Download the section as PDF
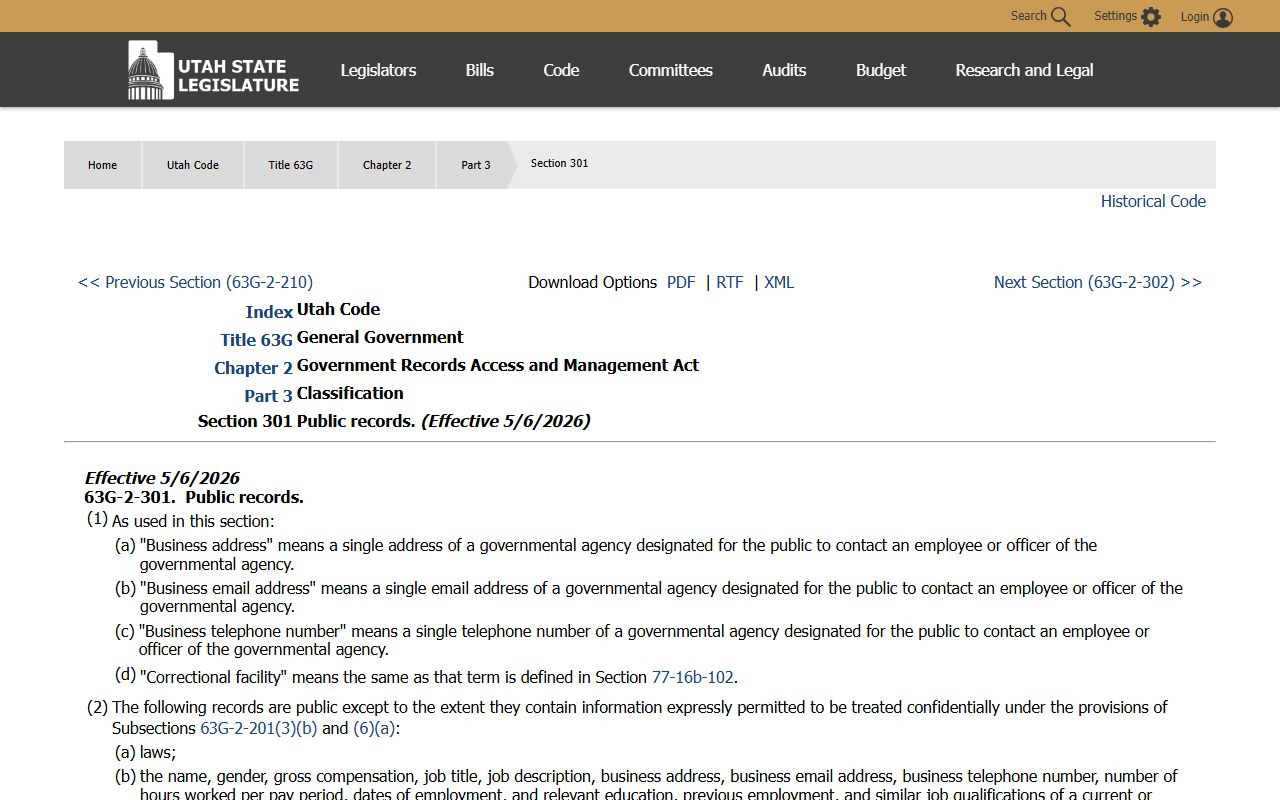The height and width of the screenshot is (800, 1280). click(x=681, y=282)
